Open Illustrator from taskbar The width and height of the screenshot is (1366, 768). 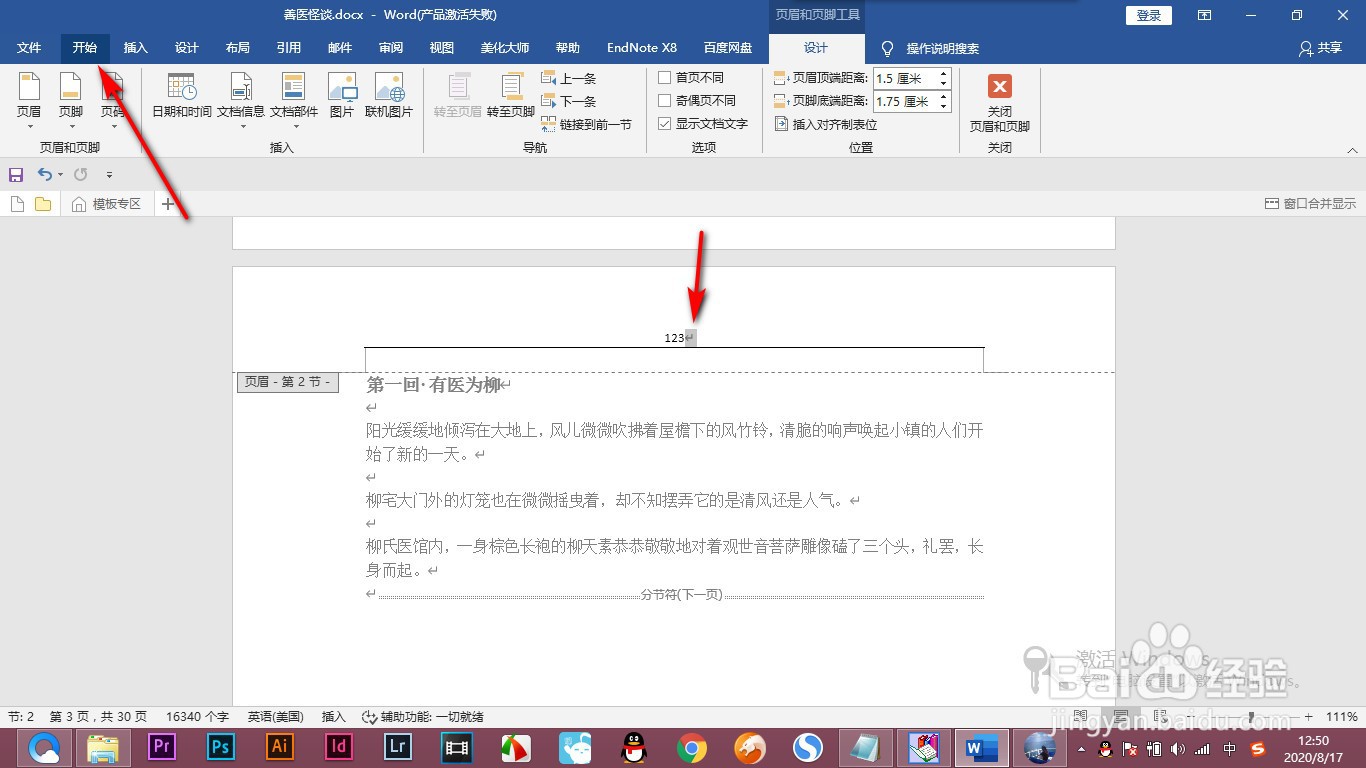coord(280,747)
